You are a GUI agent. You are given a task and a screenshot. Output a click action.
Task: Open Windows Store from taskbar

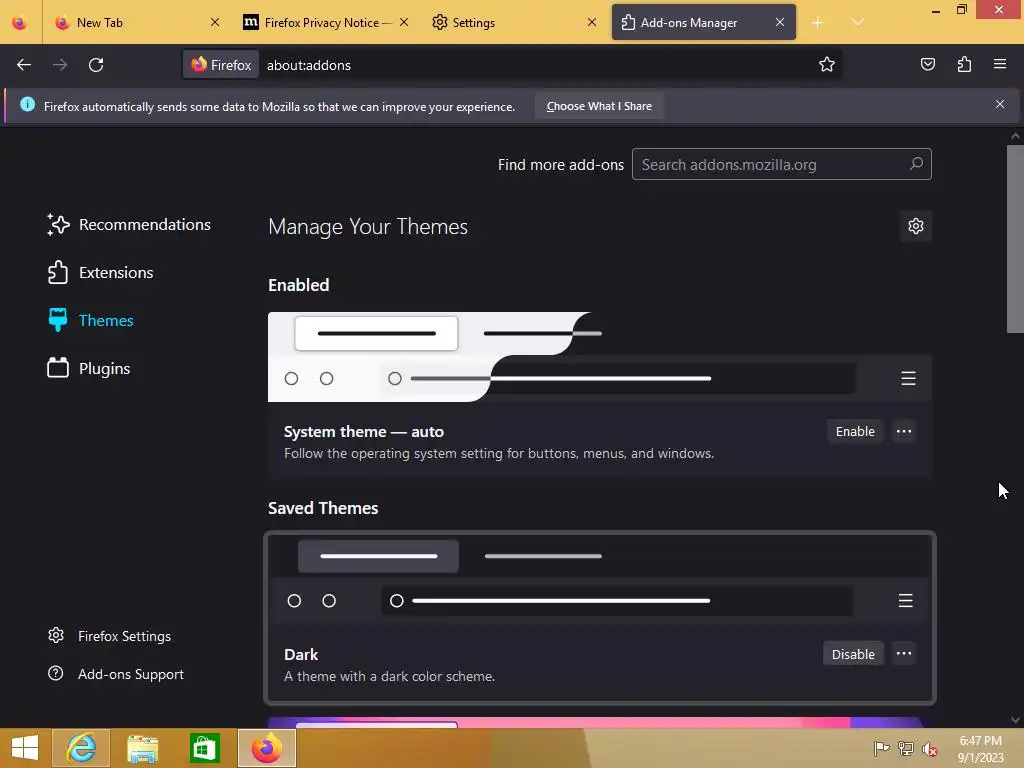204,748
